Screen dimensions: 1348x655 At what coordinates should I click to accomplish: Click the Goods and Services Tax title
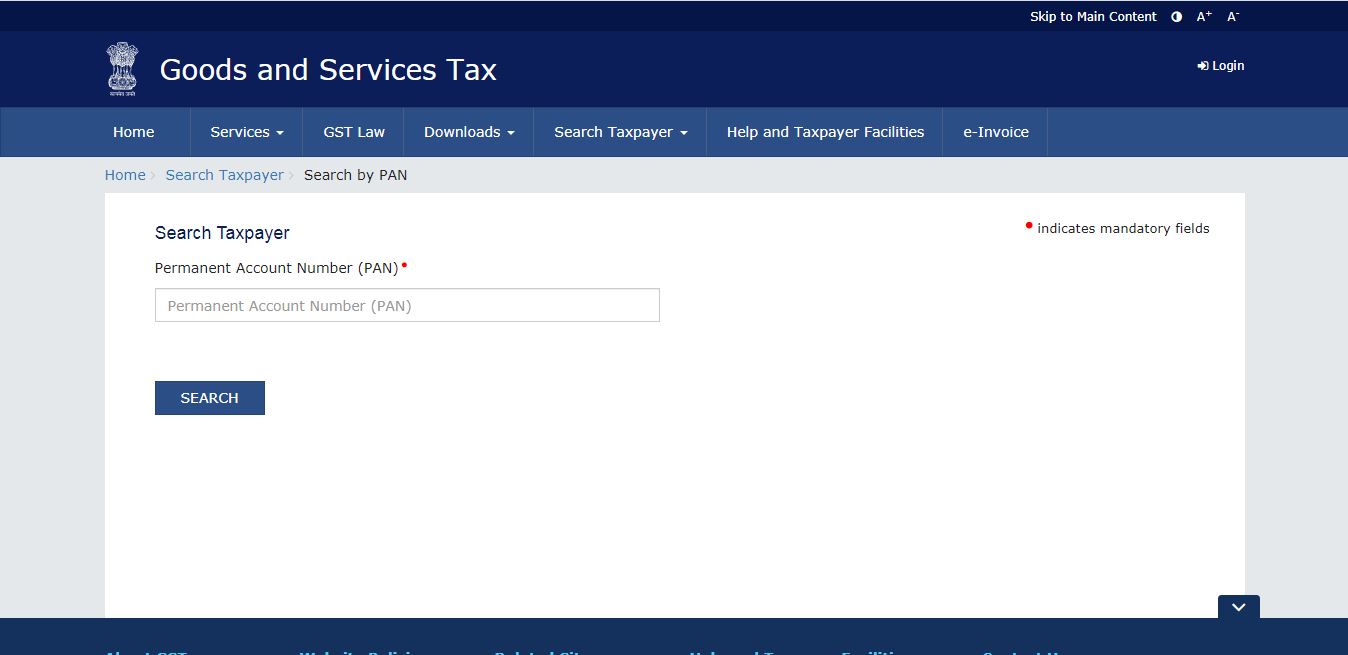coord(328,70)
